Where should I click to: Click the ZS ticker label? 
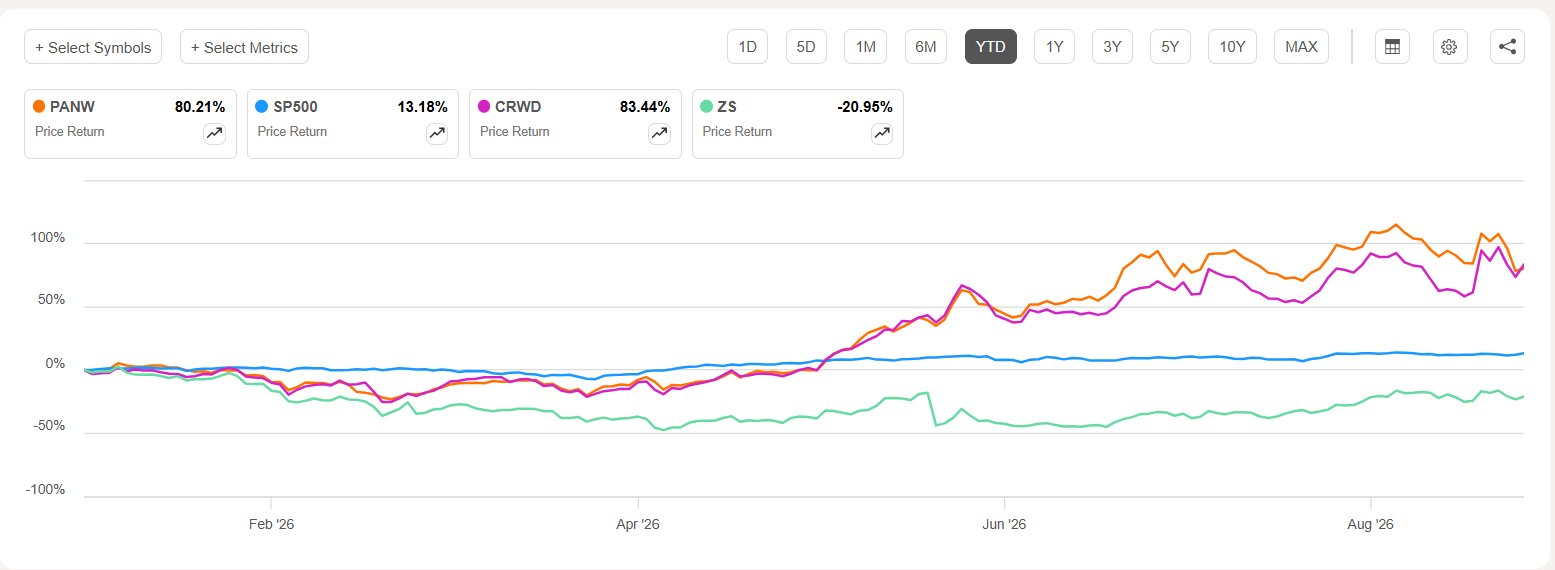[727, 106]
